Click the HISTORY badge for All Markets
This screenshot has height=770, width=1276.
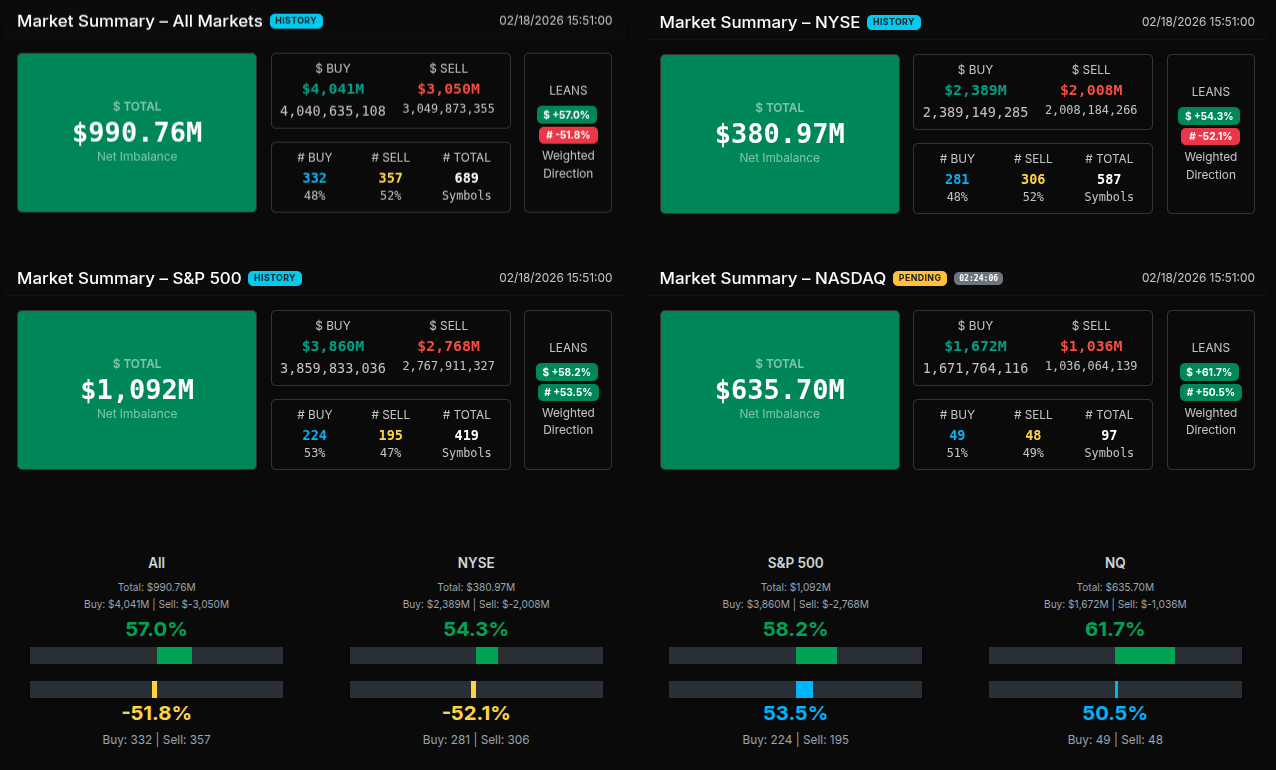tap(297, 21)
